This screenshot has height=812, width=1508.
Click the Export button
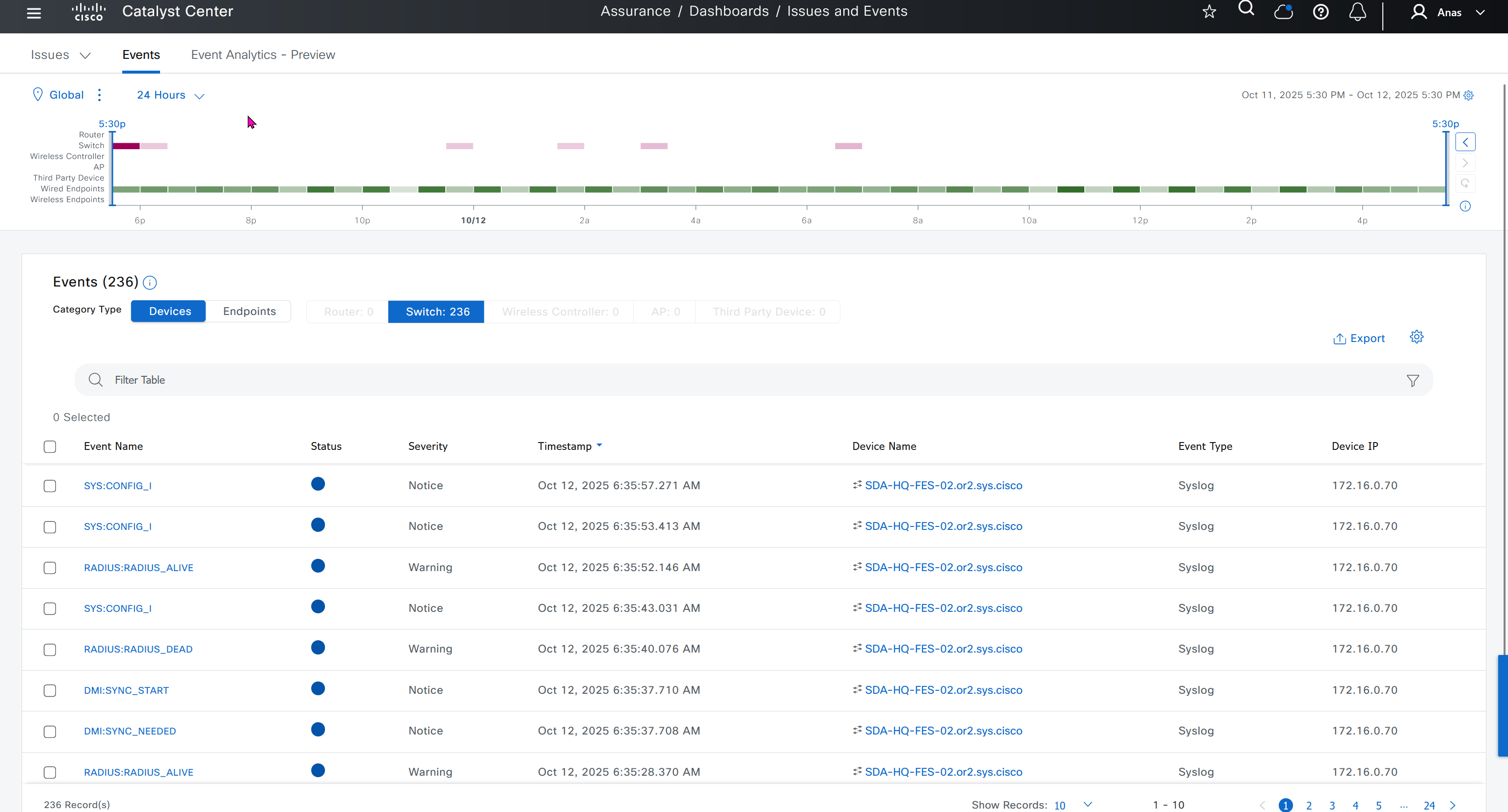(x=1359, y=339)
